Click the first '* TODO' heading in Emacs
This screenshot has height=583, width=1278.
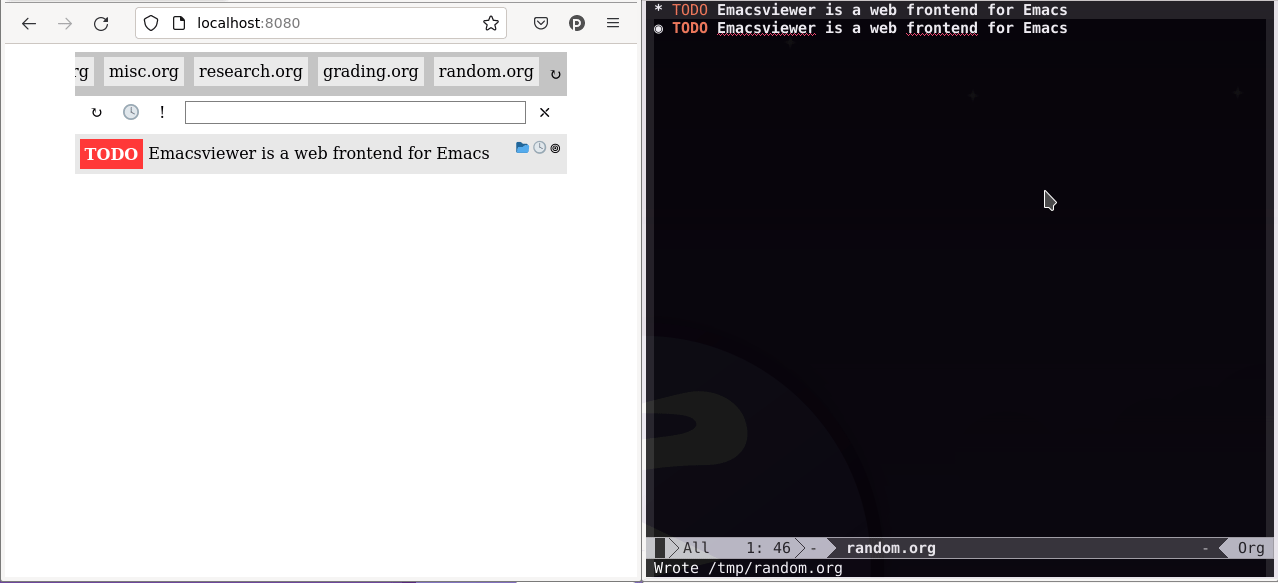tap(860, 10)
